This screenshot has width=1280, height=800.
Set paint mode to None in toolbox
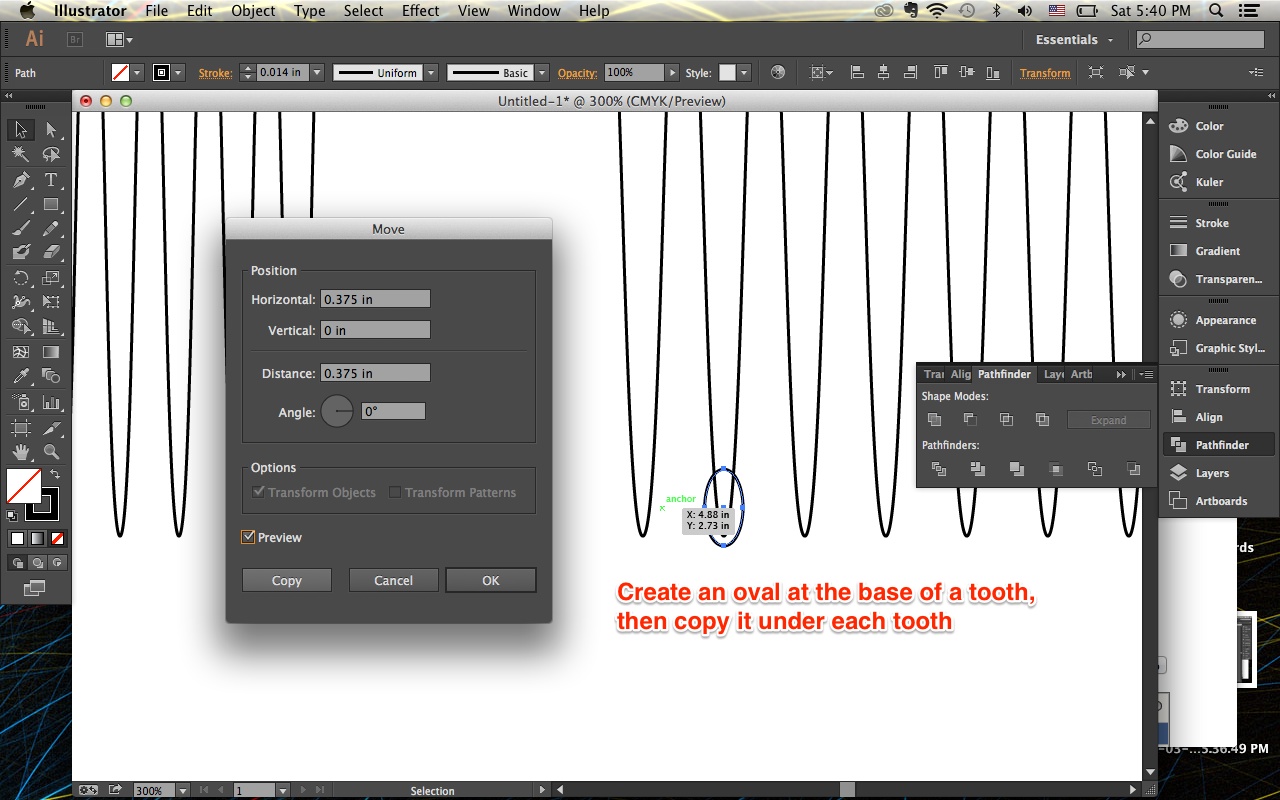coord(57,538)
